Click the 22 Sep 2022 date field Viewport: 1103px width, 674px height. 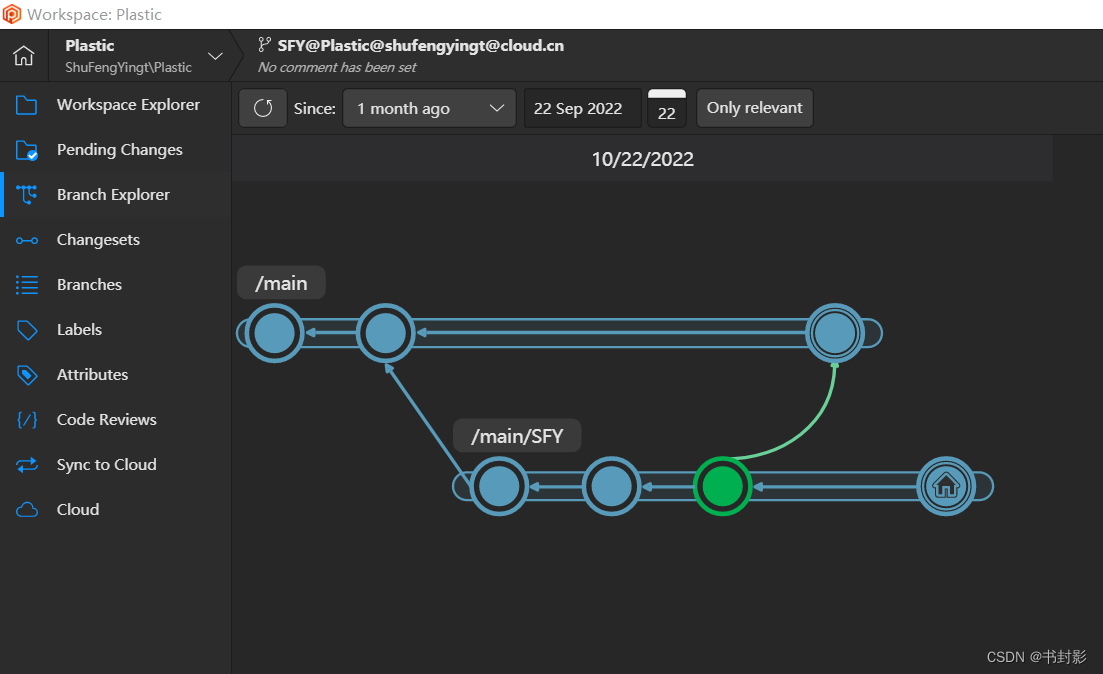582,108
